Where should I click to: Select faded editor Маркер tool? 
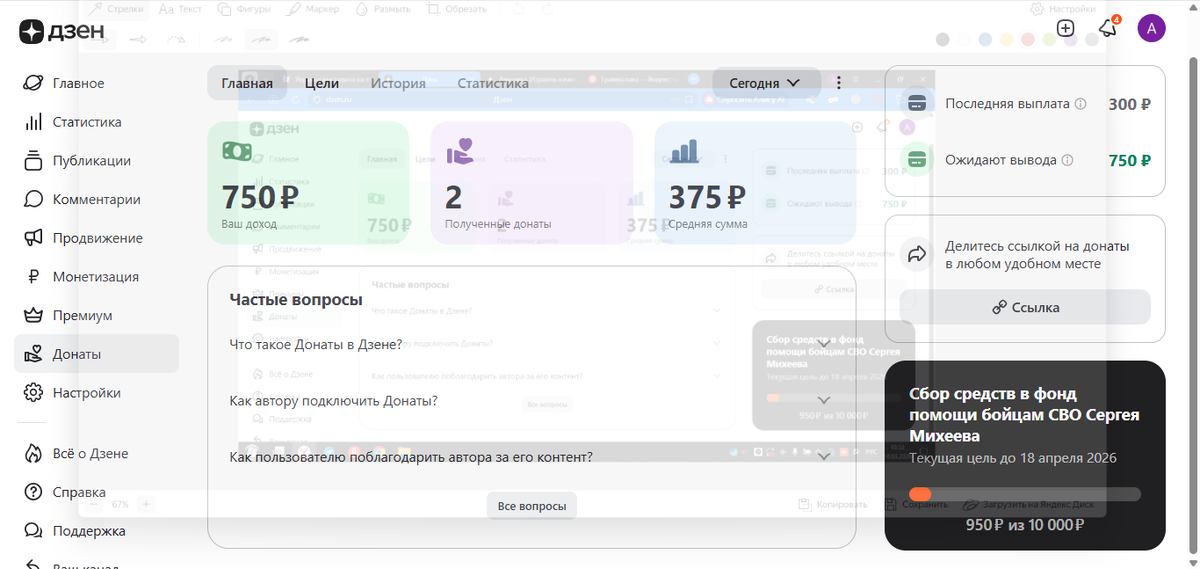point(313,9)
